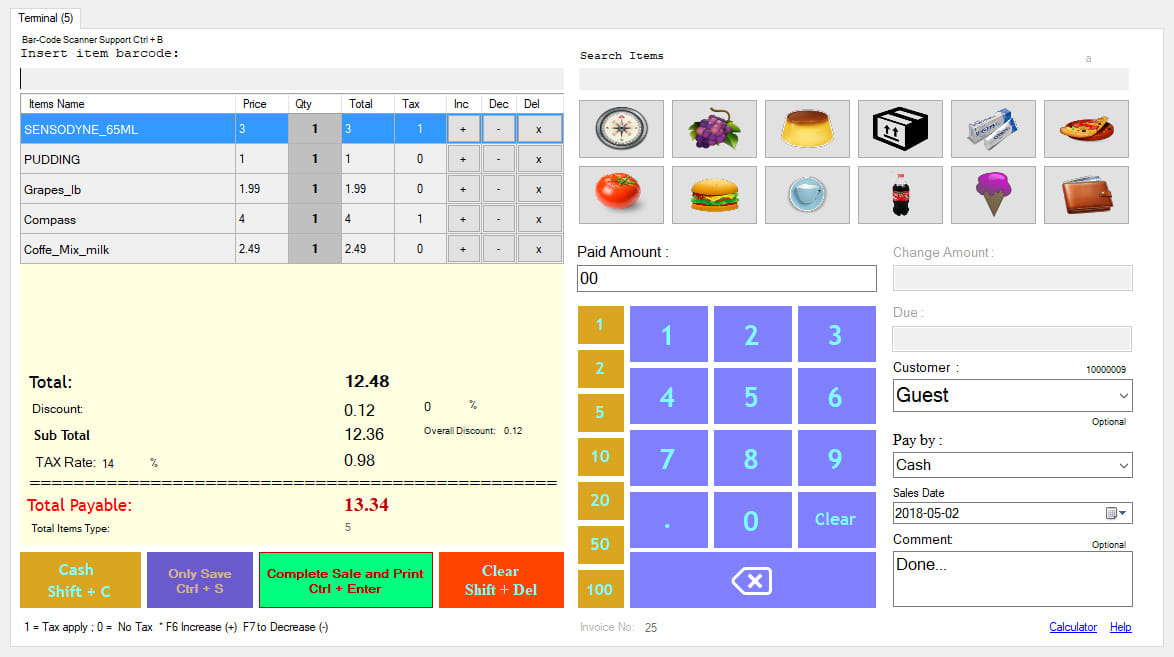Add the Sensodyne toothpaste item icon
The image size is (1174, 657).
(x=993, y=129)
